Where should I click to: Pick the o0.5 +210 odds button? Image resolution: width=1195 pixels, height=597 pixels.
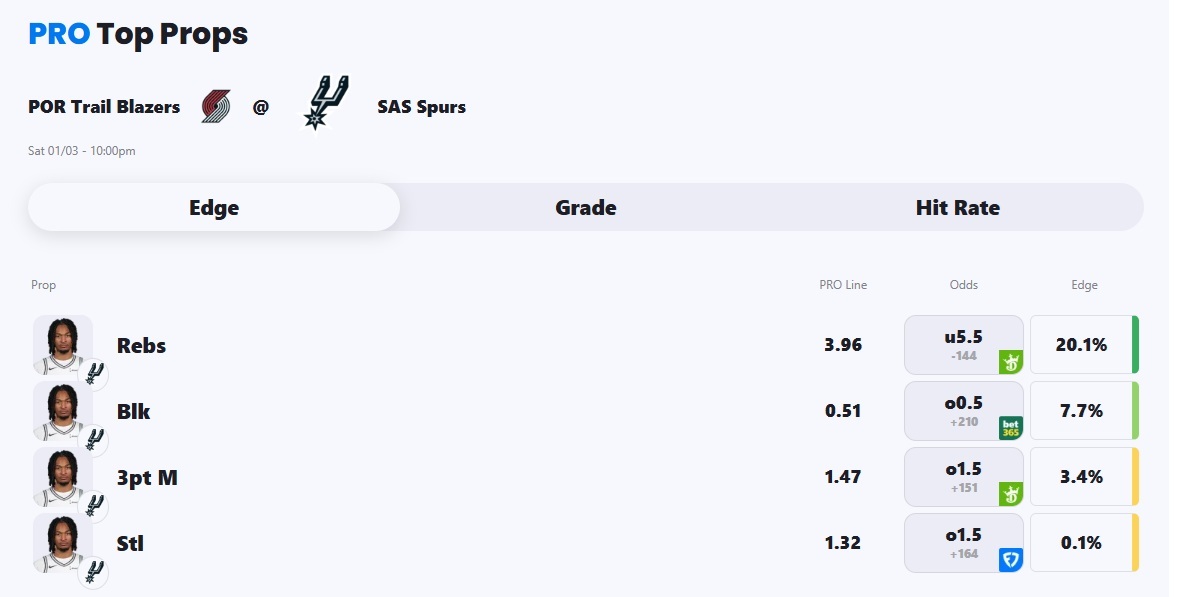pyautogui.click(x=963, y=410)
